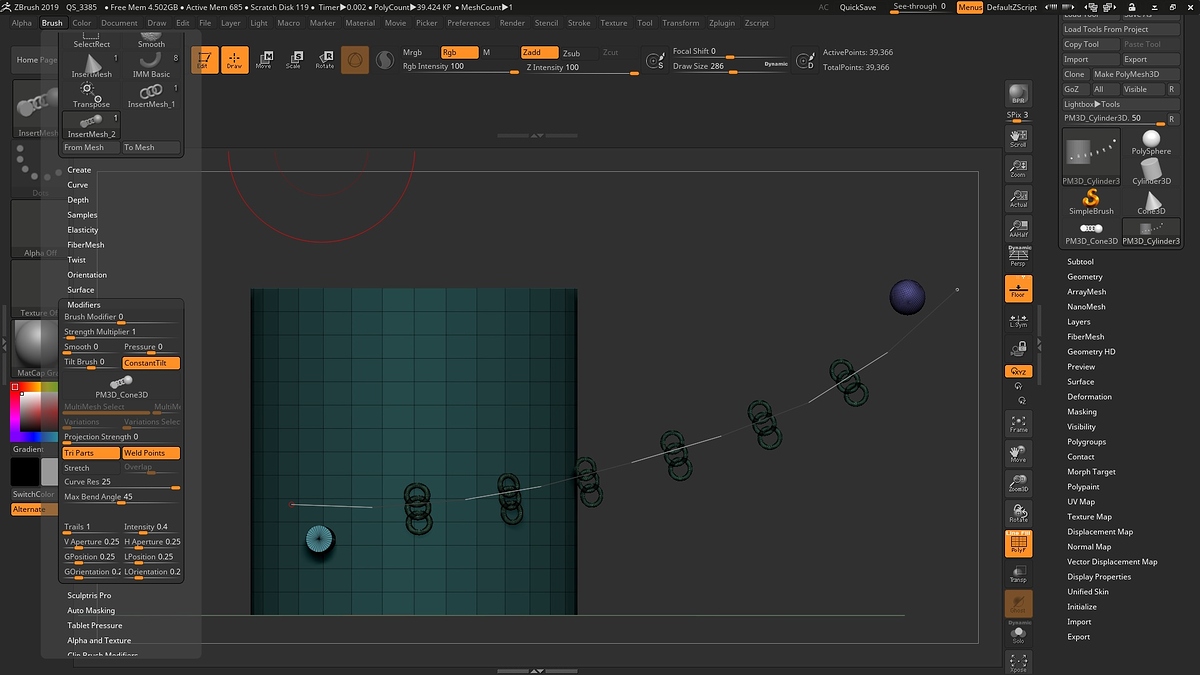Click the AAHalf icon
Image resolution: width=1200 pixels, height=675 pixels.
(1018, 228)
